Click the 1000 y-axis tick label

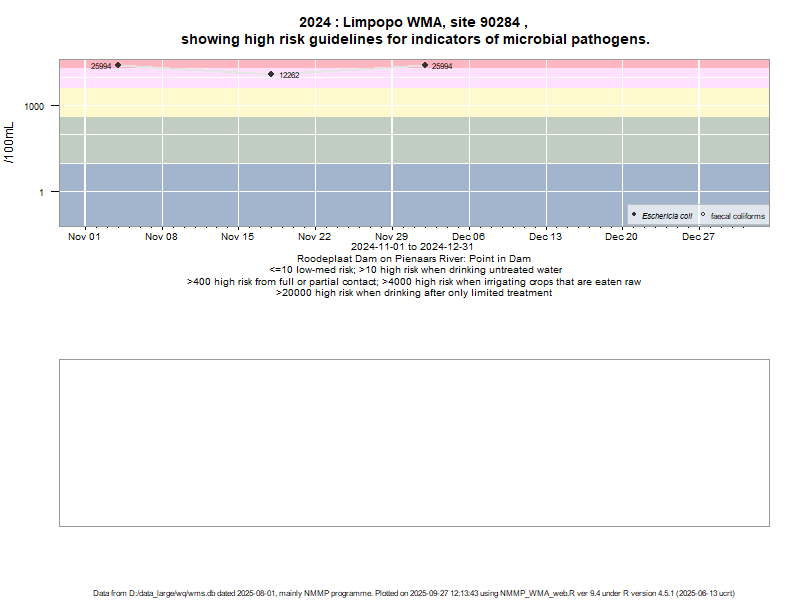[x=34, y=106]
